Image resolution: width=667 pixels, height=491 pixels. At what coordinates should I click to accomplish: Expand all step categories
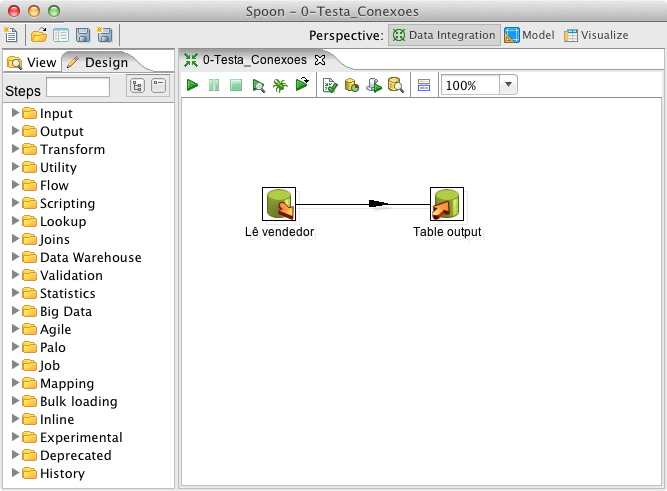tap(137, 86)
